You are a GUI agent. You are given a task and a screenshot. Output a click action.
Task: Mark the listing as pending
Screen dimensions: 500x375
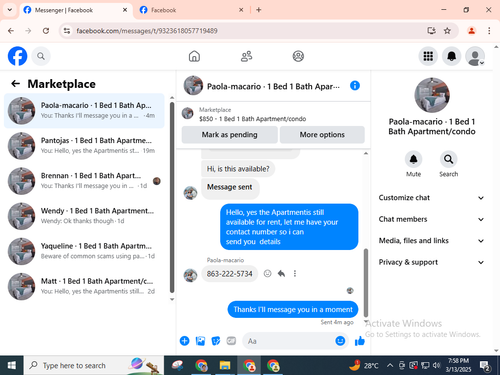(229, 135)
